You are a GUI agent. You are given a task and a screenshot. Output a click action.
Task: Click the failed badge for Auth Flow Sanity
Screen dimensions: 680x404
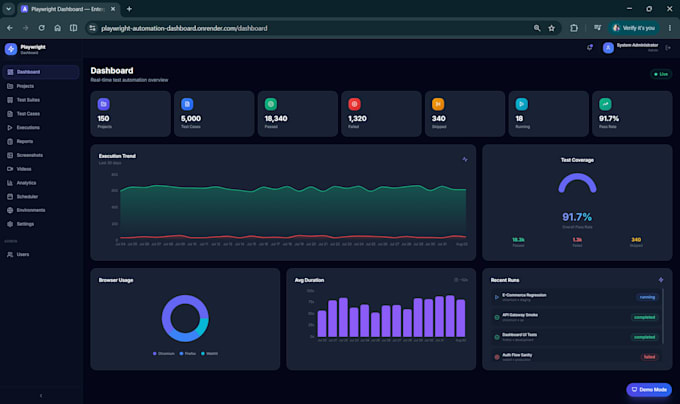[649, 357]
